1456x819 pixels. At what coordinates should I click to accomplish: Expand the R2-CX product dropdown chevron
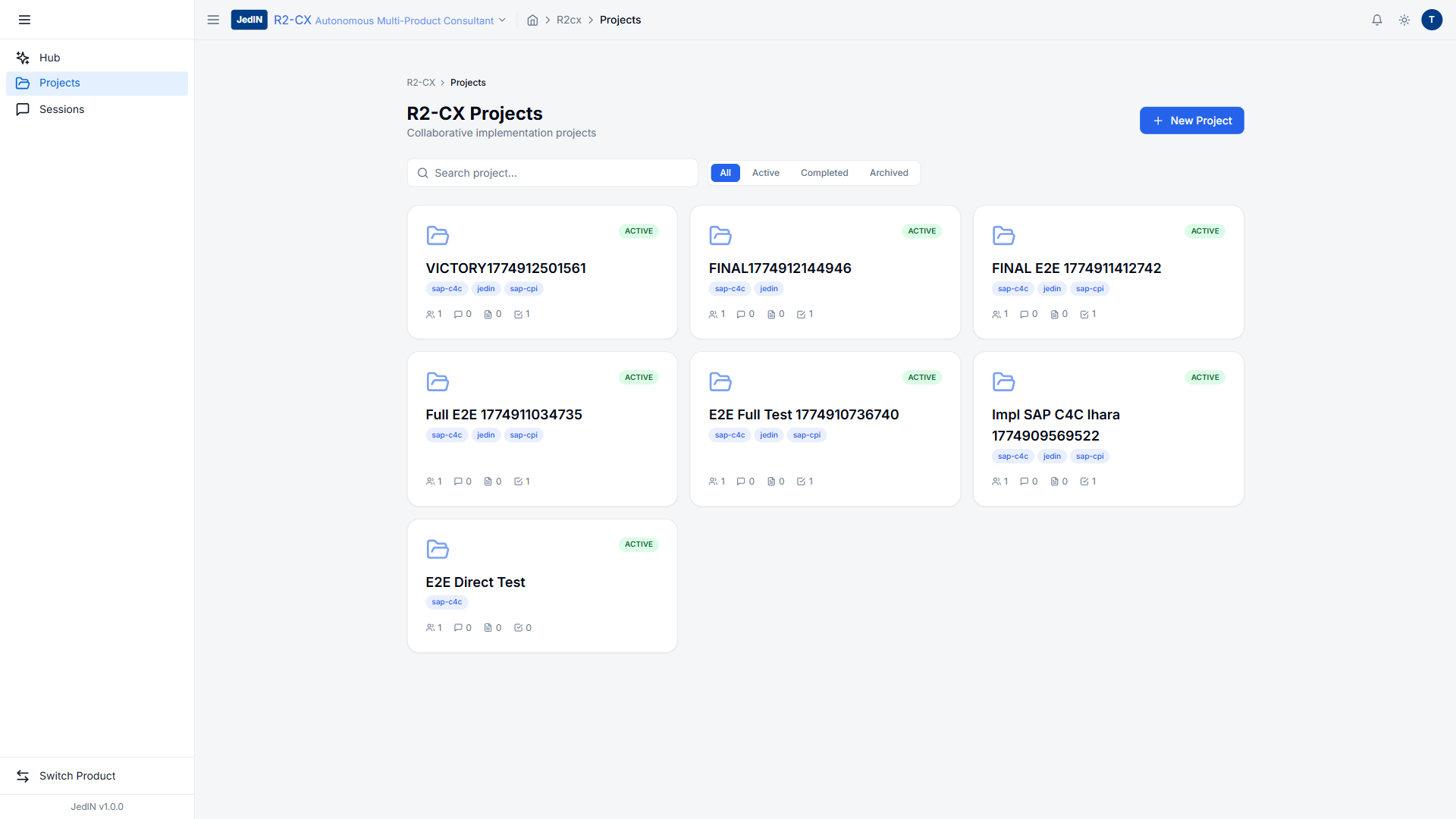tap(502, 20)
